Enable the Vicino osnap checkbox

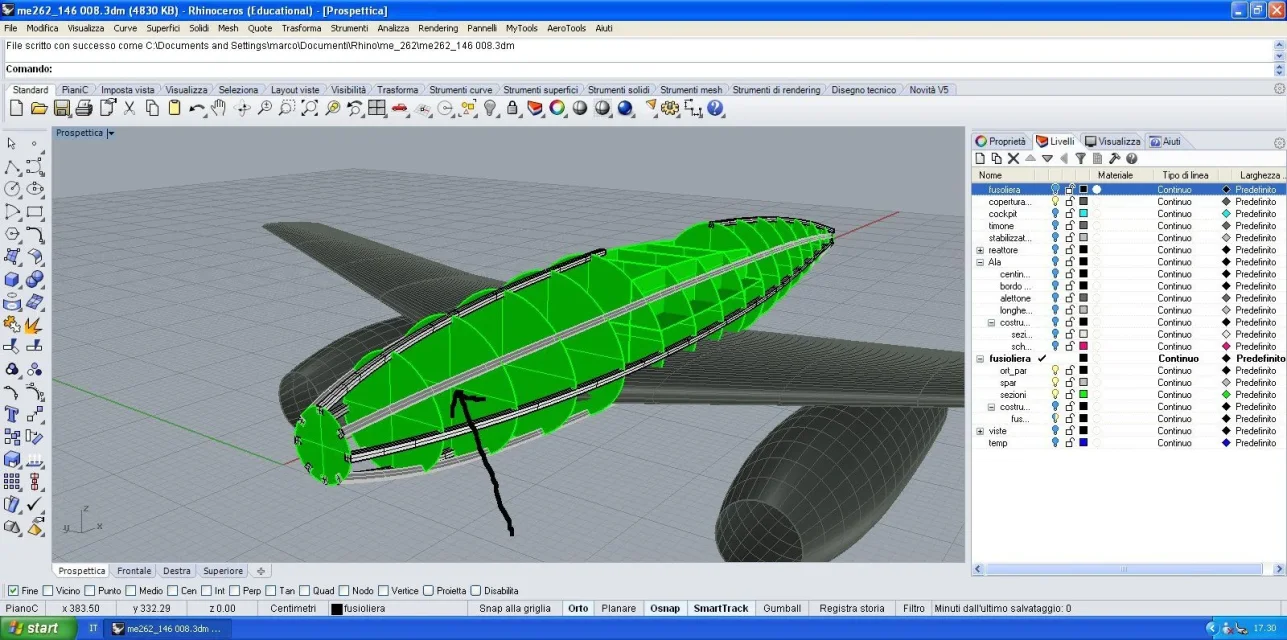coord(49,591)
